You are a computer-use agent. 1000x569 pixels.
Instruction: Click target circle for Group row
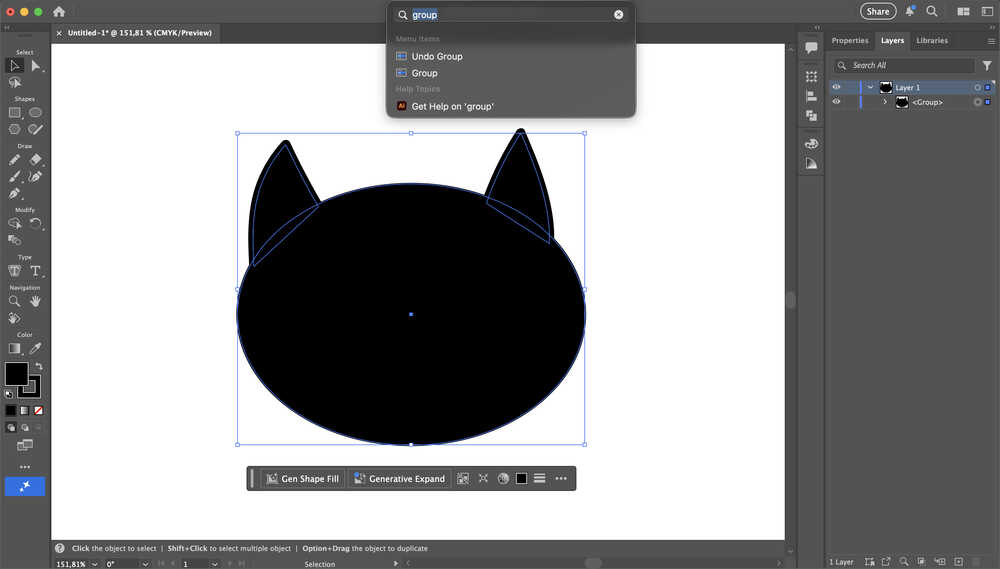tap(977, 102)
